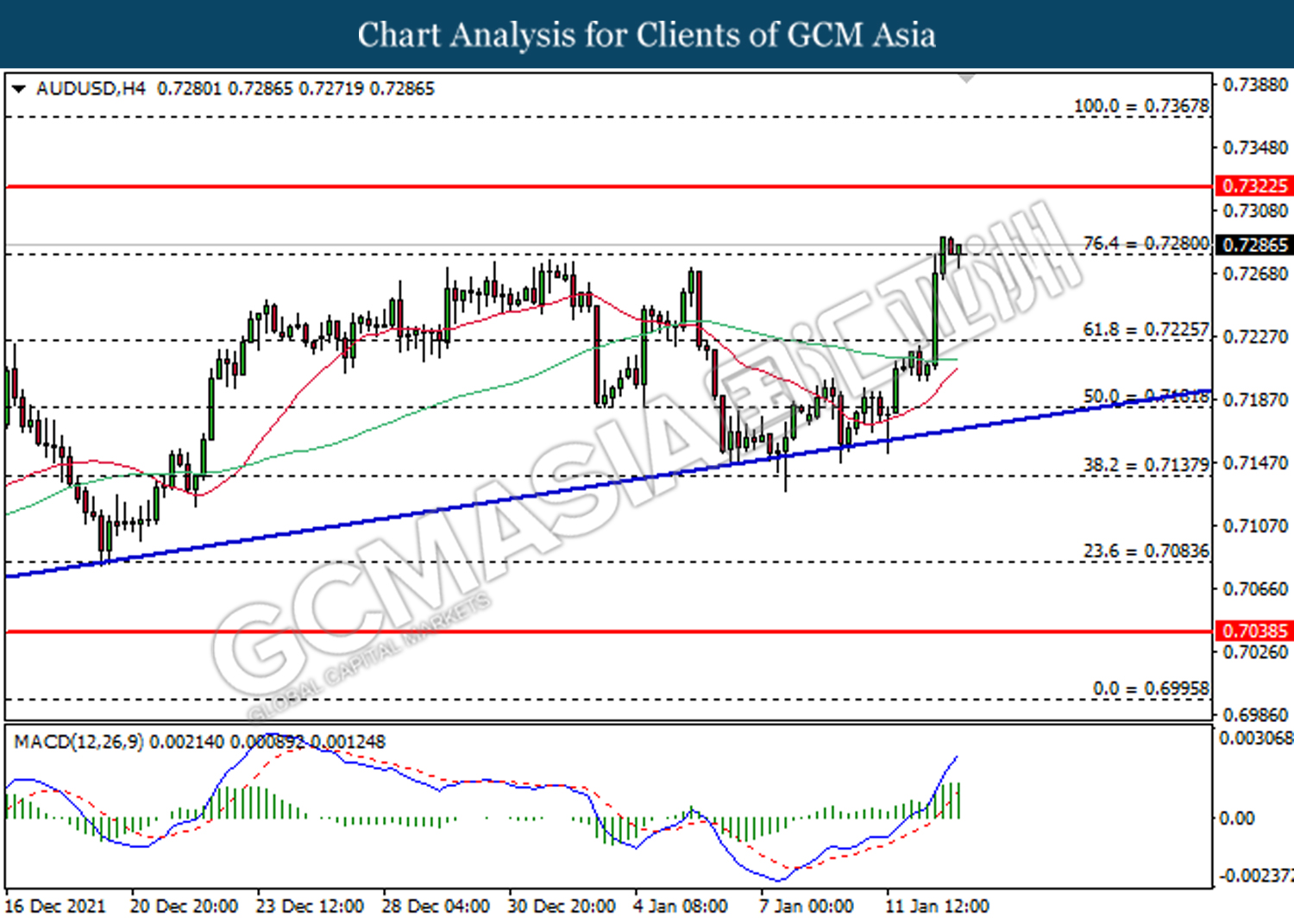Select the red 0.73225 price level tag

click(1254, 185)
